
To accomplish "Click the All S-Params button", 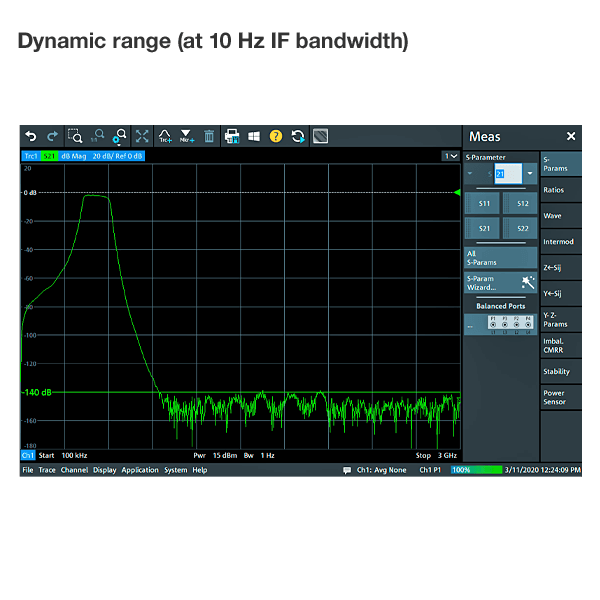I will coord(501,258).
